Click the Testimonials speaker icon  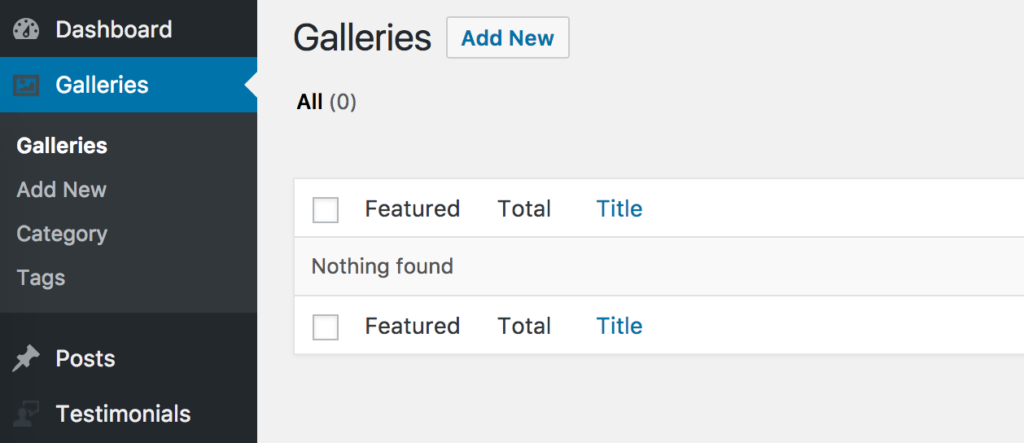point(26,414)
